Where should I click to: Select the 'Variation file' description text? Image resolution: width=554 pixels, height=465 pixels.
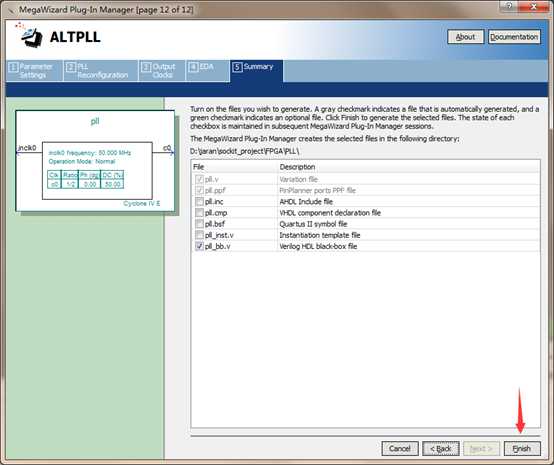299,179
